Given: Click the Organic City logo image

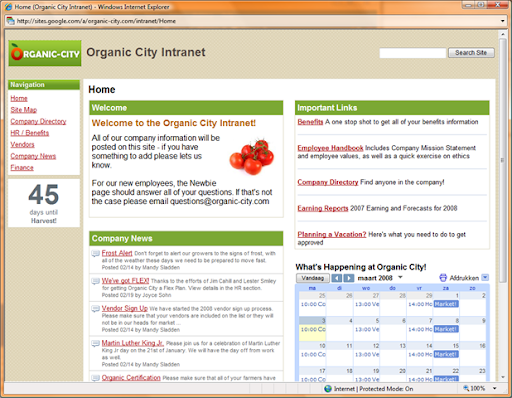Looking at the screenshot, I should click(45, 53).
